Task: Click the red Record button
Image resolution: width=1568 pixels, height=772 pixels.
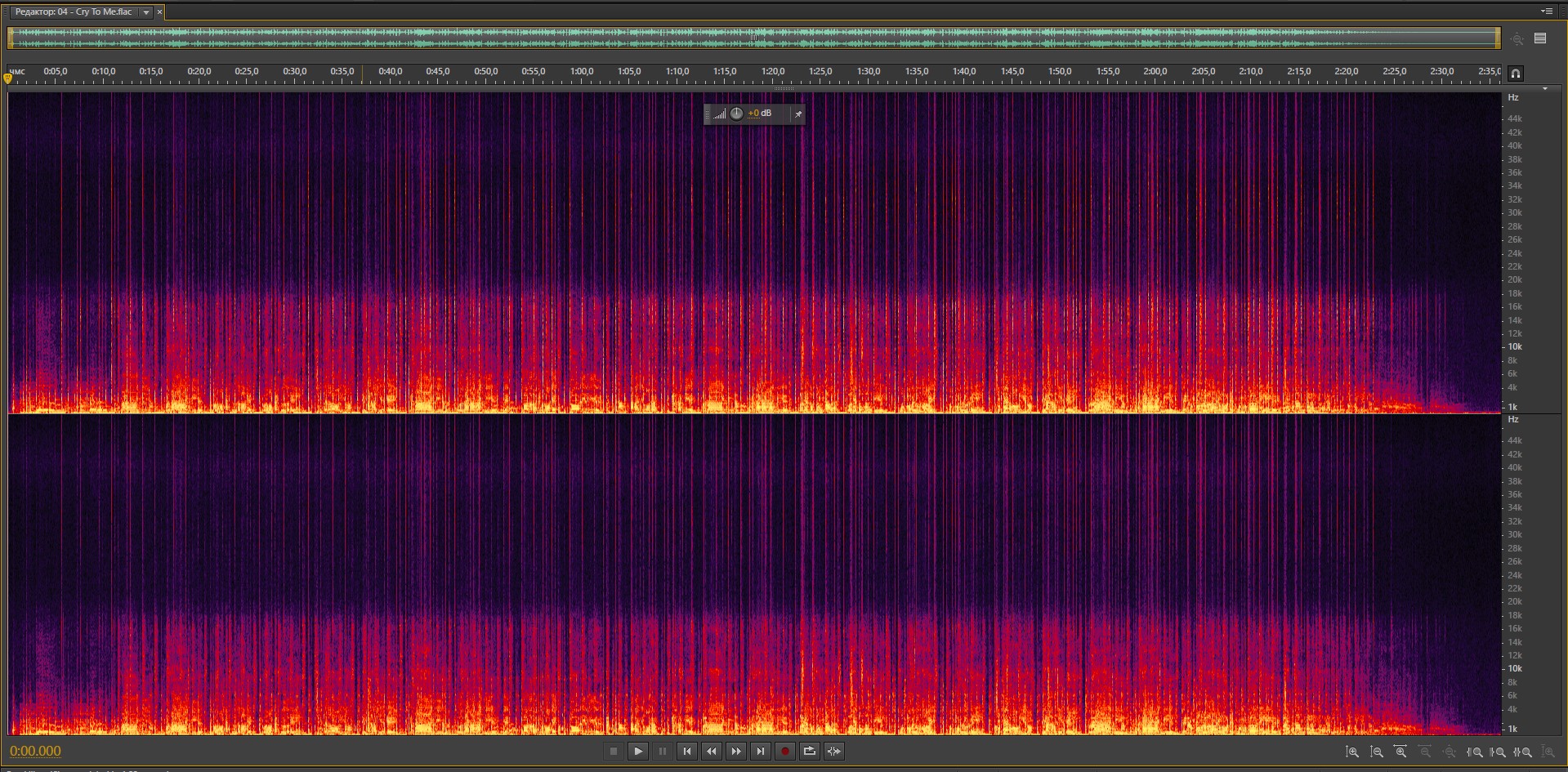Action: pos(784,752)
